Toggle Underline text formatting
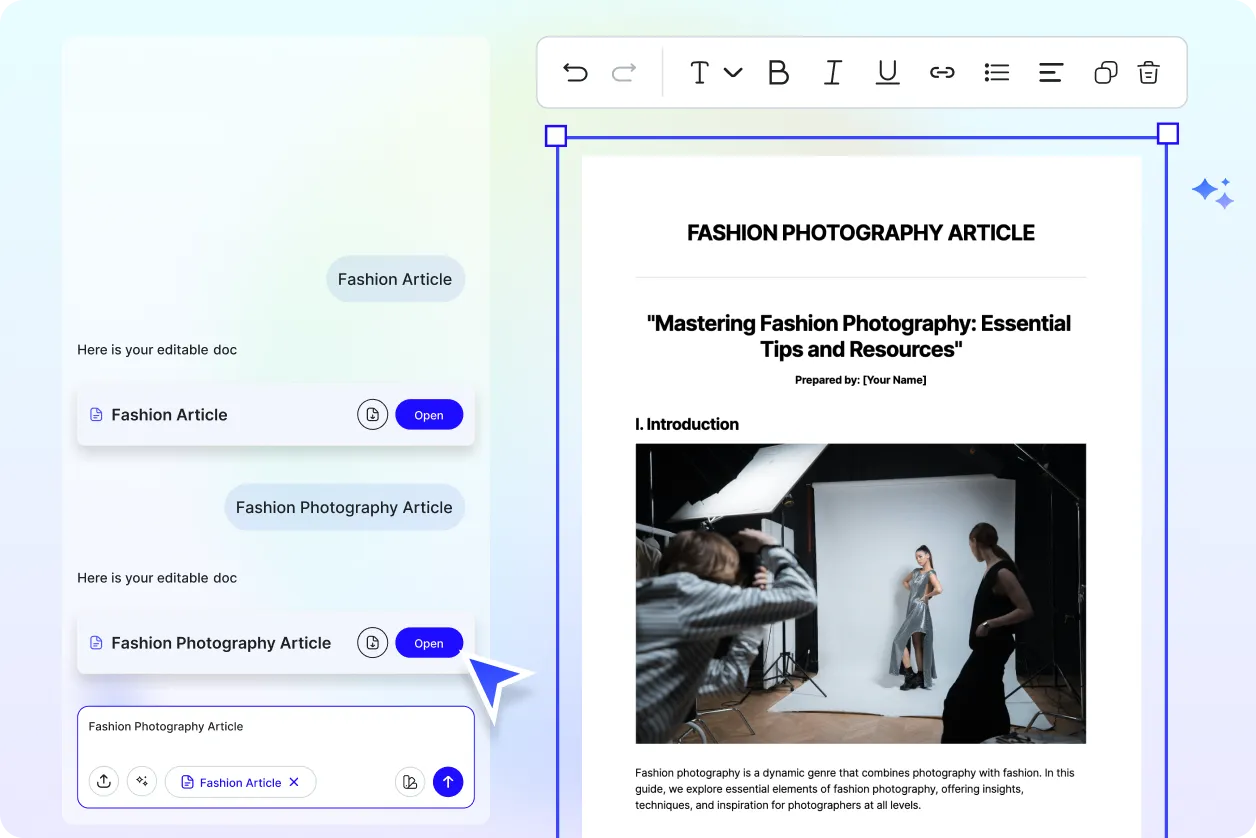 pos(887,72)
